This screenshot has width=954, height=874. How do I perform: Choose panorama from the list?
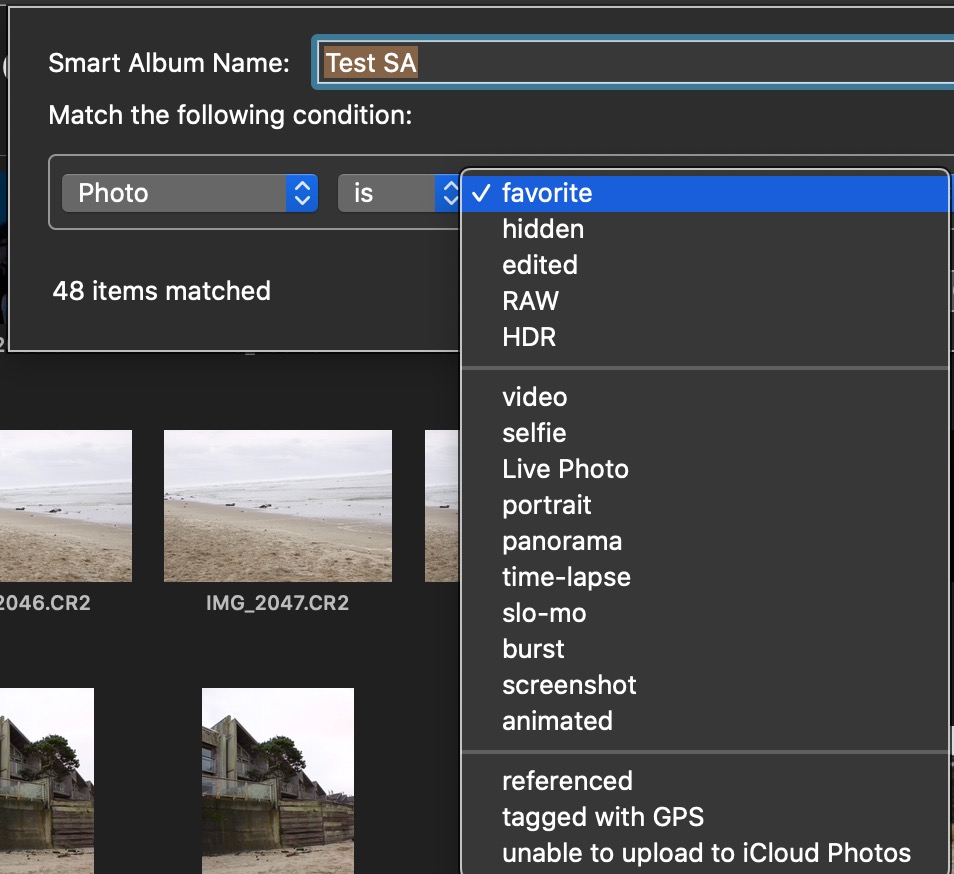(x=562, y=541)
